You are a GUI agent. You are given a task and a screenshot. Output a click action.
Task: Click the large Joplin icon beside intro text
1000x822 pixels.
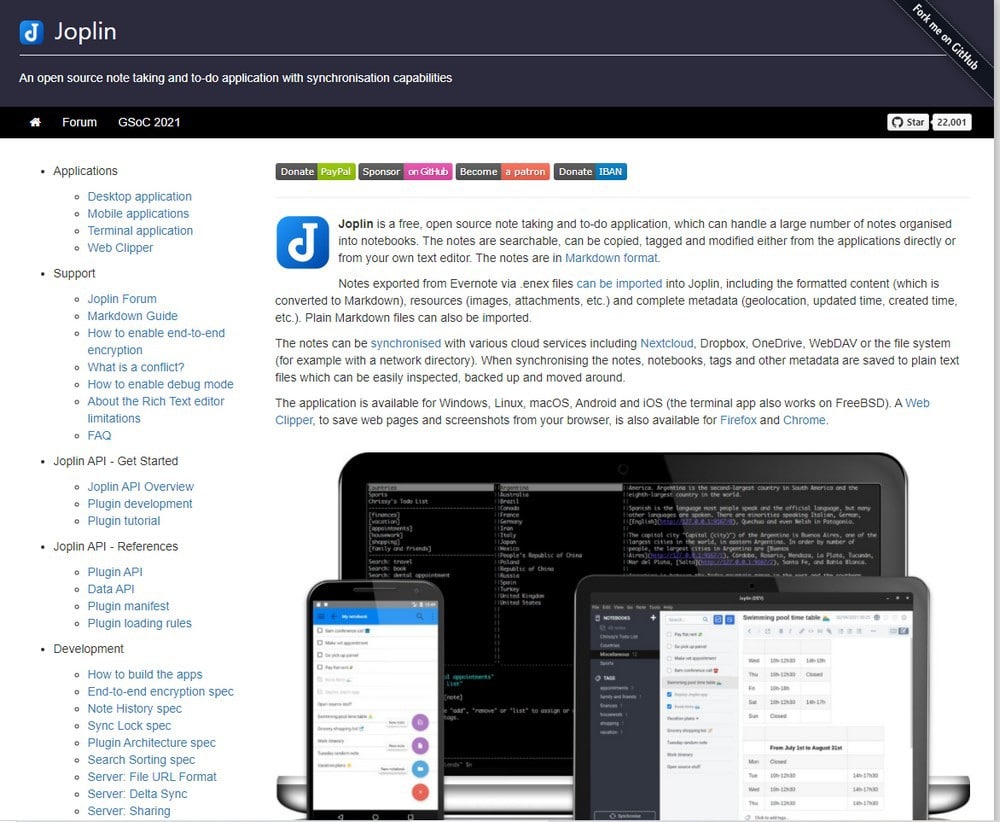(302, 242)
